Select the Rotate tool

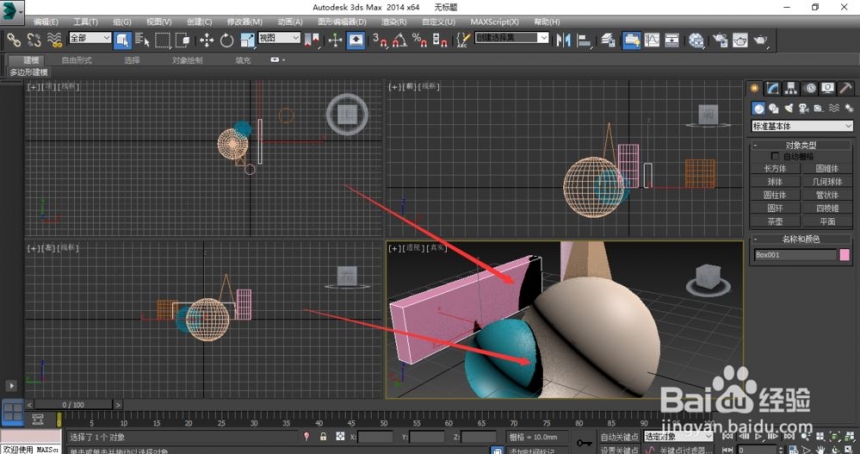(x=227, y=40)
